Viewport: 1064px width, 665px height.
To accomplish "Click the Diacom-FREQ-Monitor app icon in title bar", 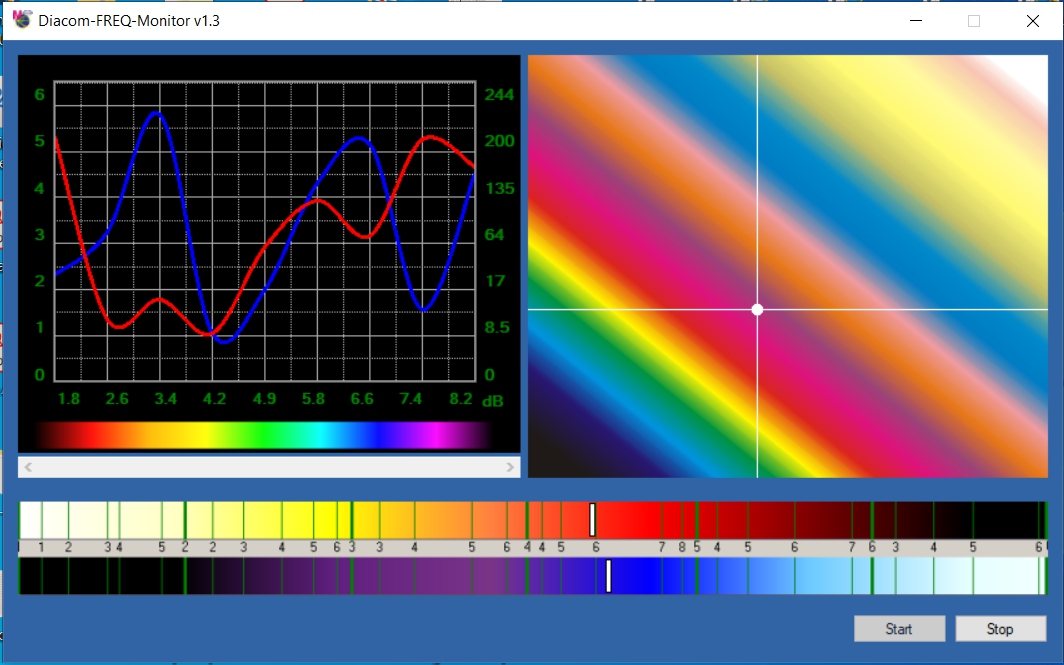I will (22, 20).
